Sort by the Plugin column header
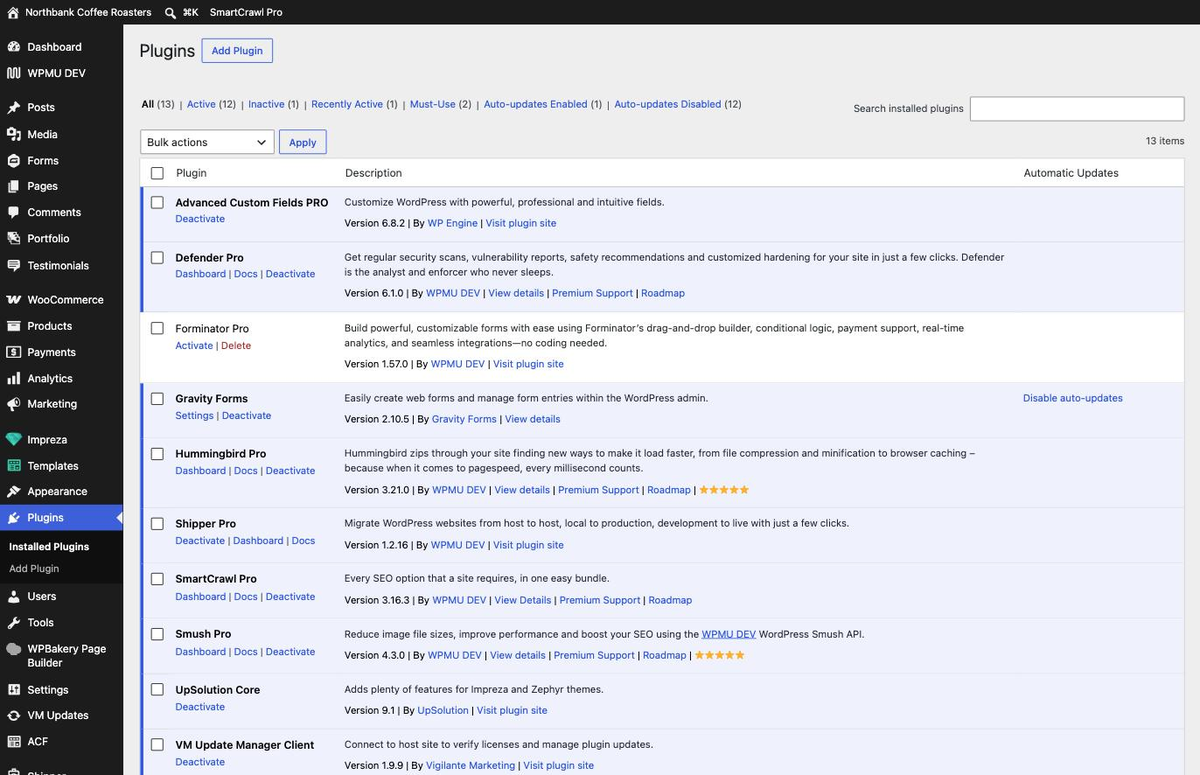 click(x=191, y=173)
